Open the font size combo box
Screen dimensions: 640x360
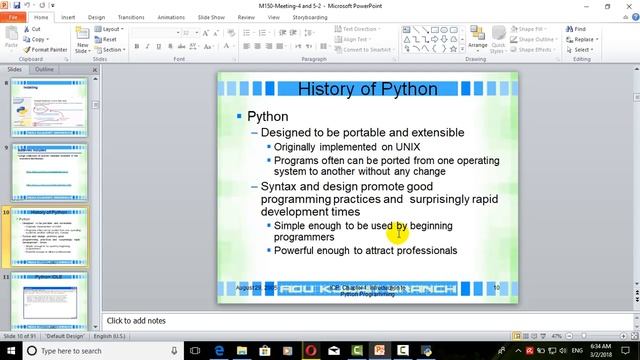(x=191, y=33)
